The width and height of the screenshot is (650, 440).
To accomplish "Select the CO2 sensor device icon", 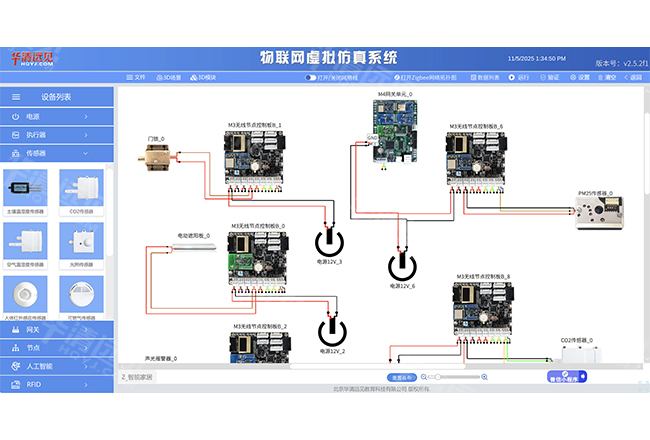I will (x=86, y=188).
